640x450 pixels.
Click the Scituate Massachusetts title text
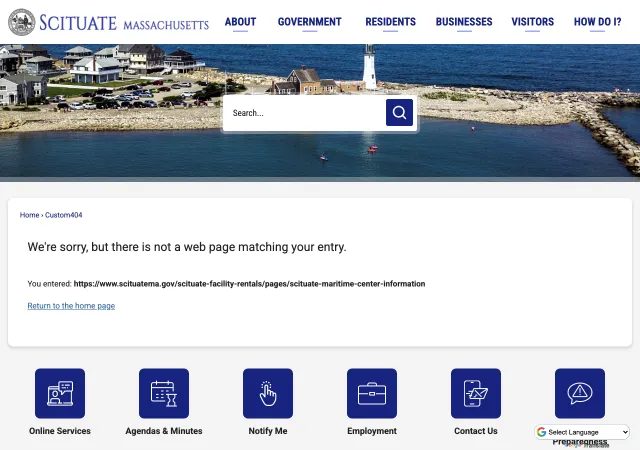124,23
